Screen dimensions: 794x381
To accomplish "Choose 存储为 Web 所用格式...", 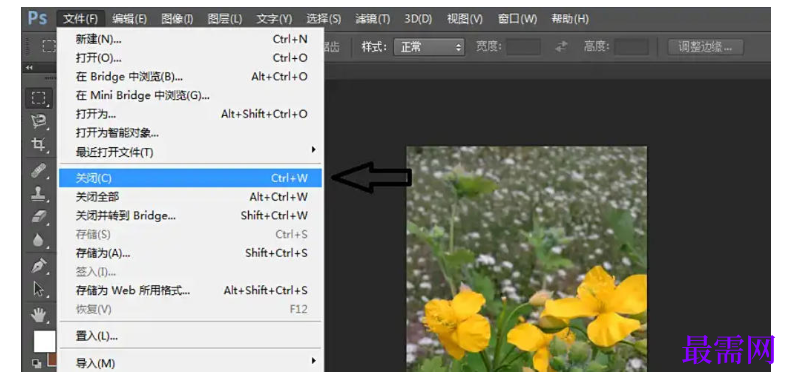I will pyautogui.click(x=190, y=290).
